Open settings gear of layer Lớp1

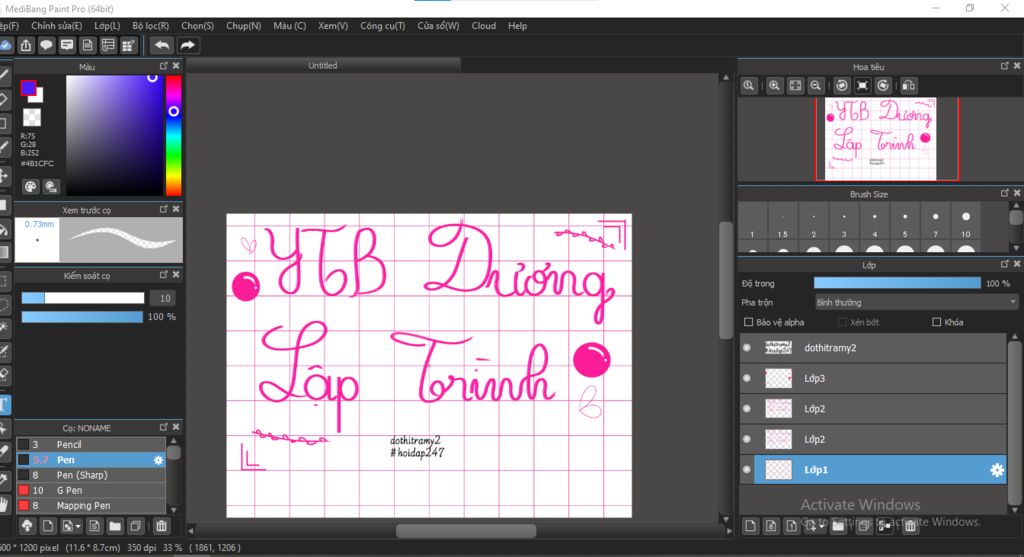pyautogui.click(x=997, y=469)
